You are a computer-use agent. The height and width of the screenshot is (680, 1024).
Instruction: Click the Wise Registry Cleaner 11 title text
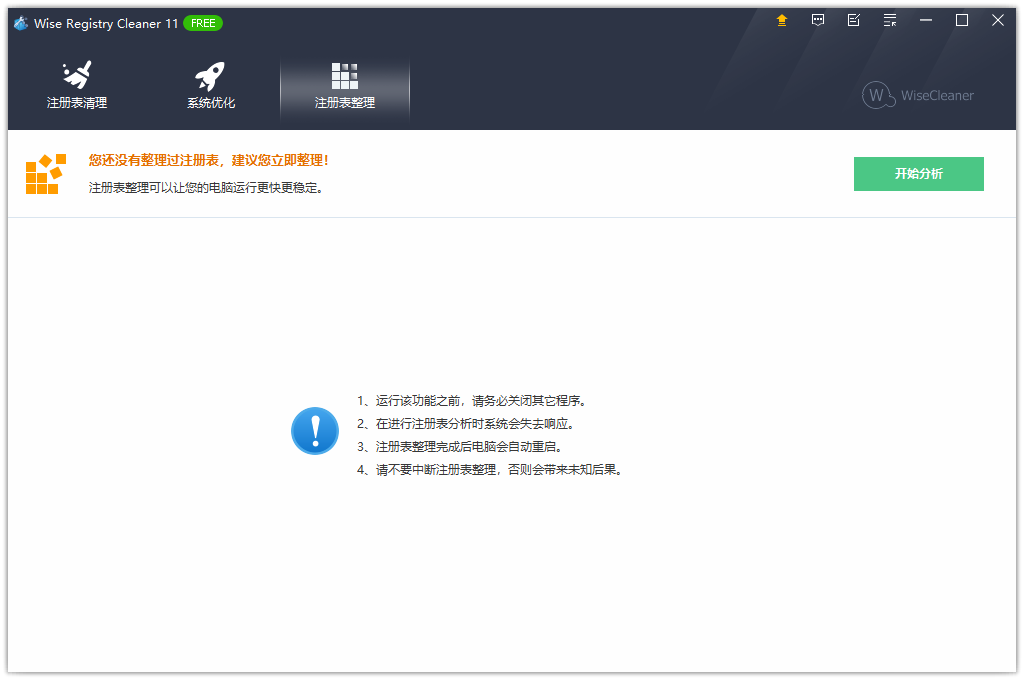pyautogui.click(x=106, y=24)
